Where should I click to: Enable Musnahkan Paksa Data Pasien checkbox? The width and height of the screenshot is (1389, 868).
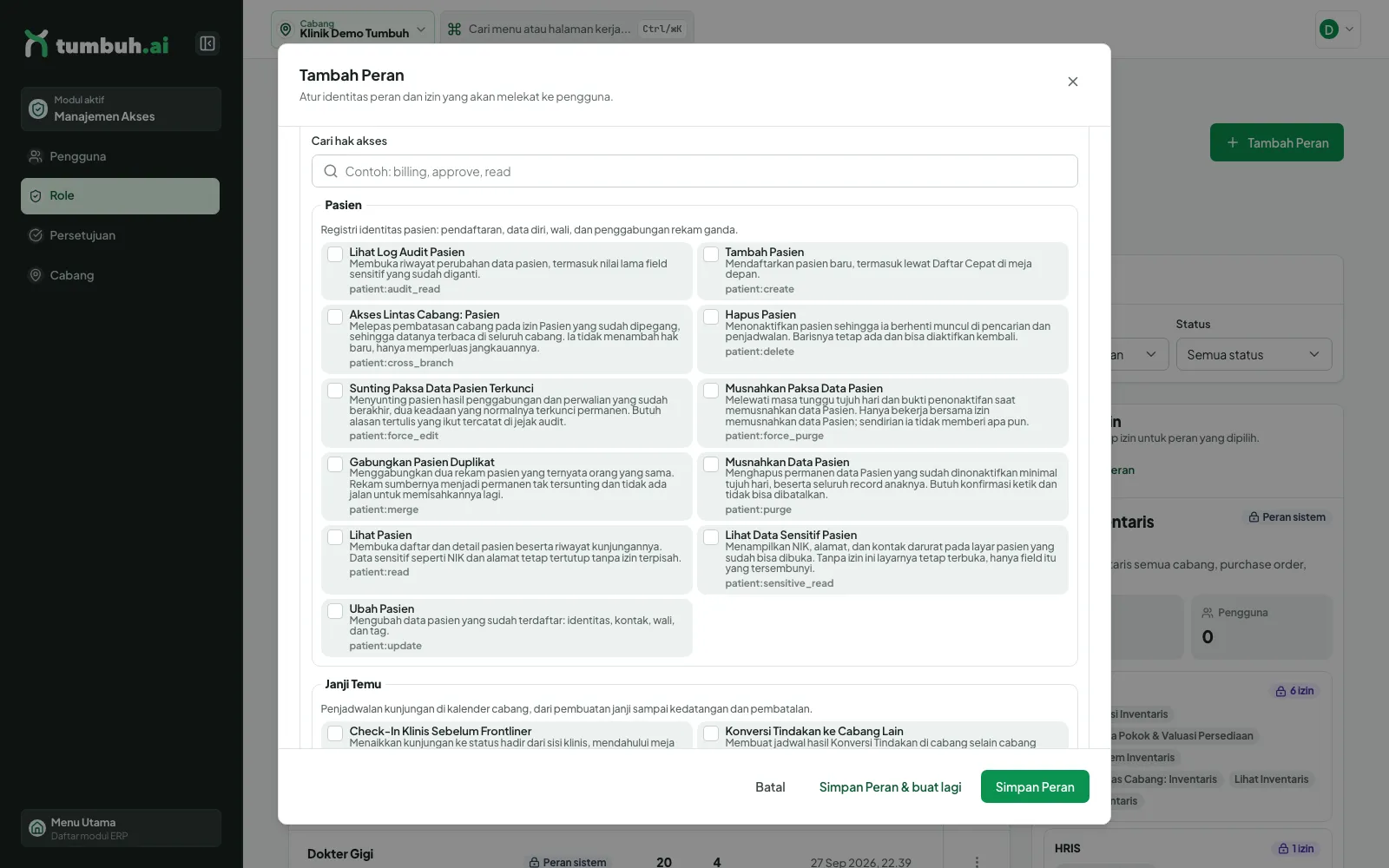(x=711, y=391)
